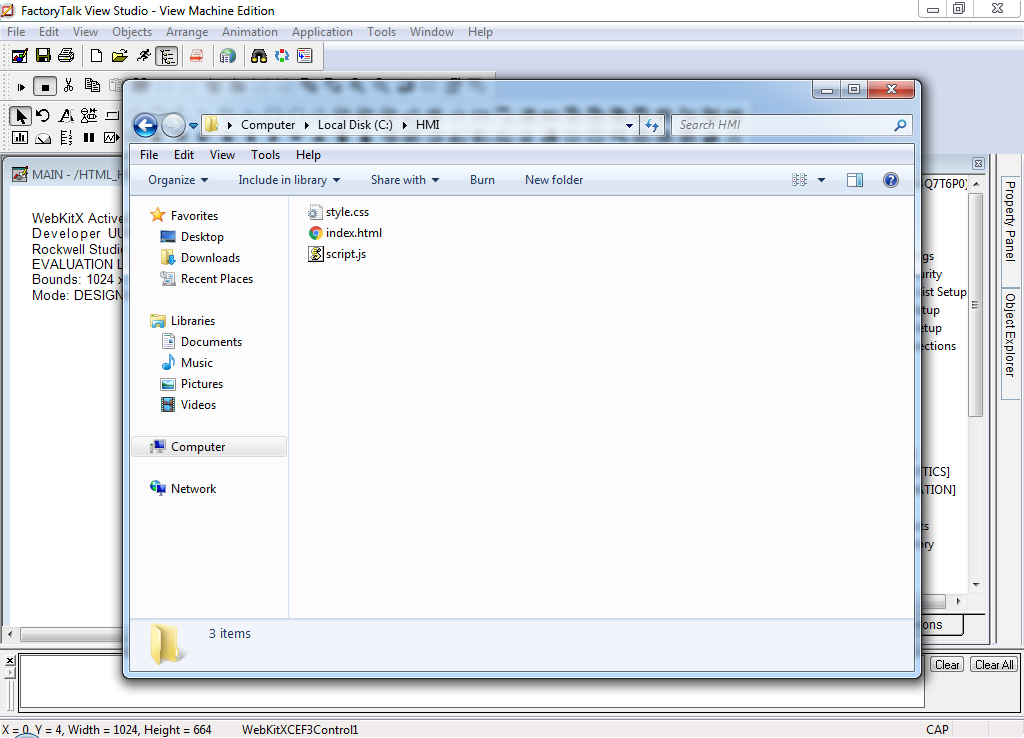1024x738 pixels.
Task: Click the New folder button
Action: pyautogui.click(x=554, y=180)
